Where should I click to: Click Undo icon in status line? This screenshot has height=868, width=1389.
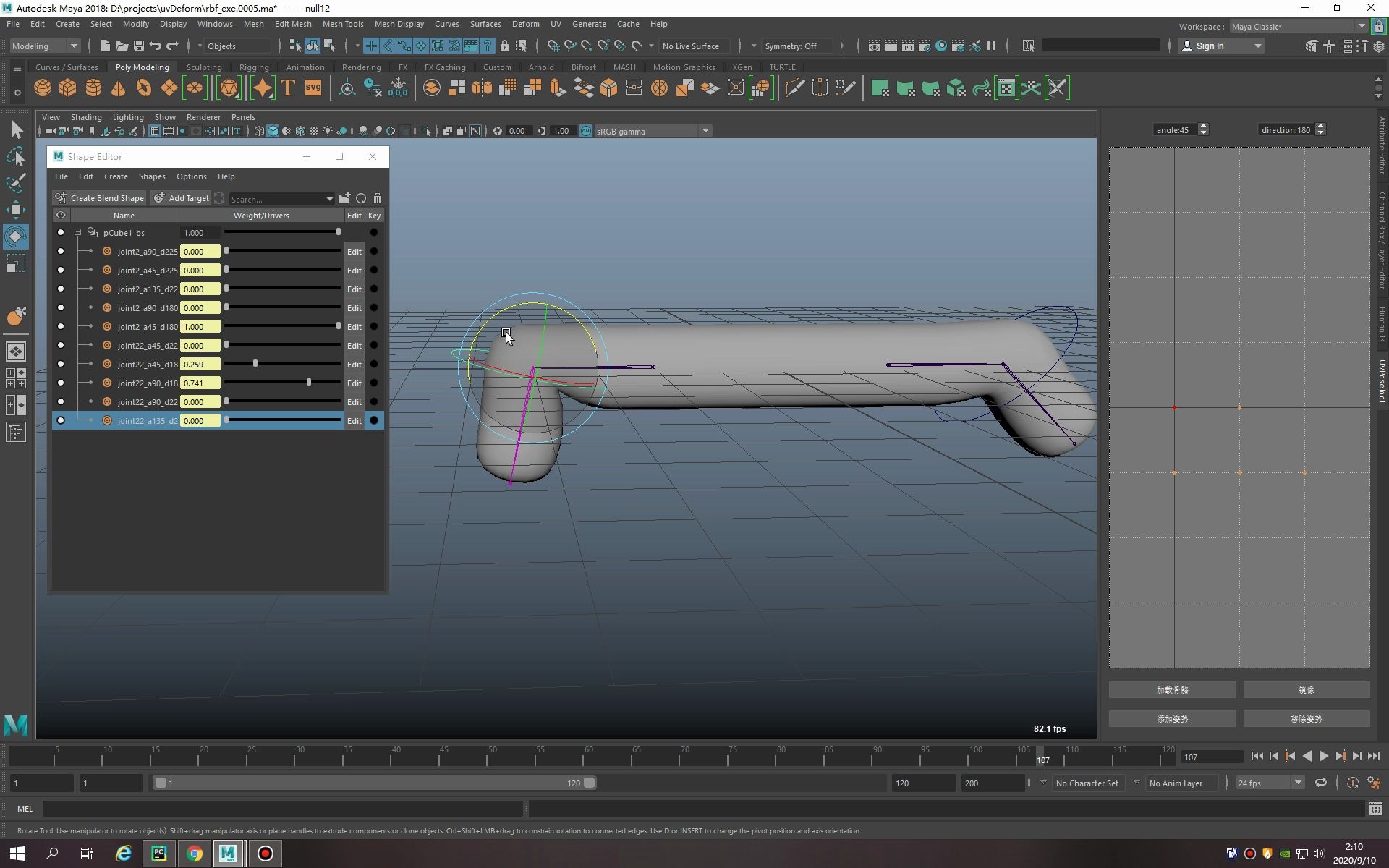tap(156, 46)
